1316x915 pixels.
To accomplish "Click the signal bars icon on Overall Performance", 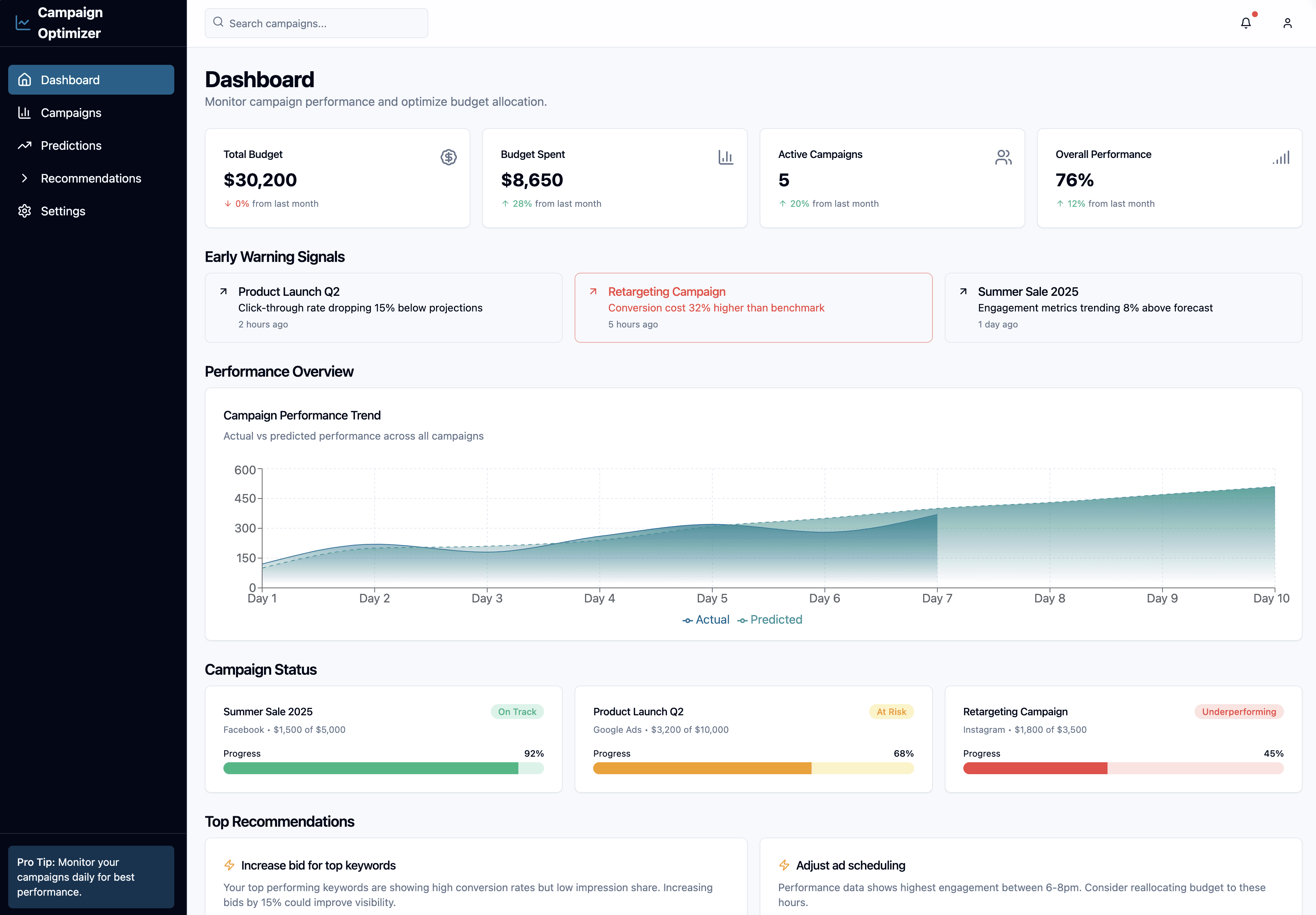I will pos(1282,157).
